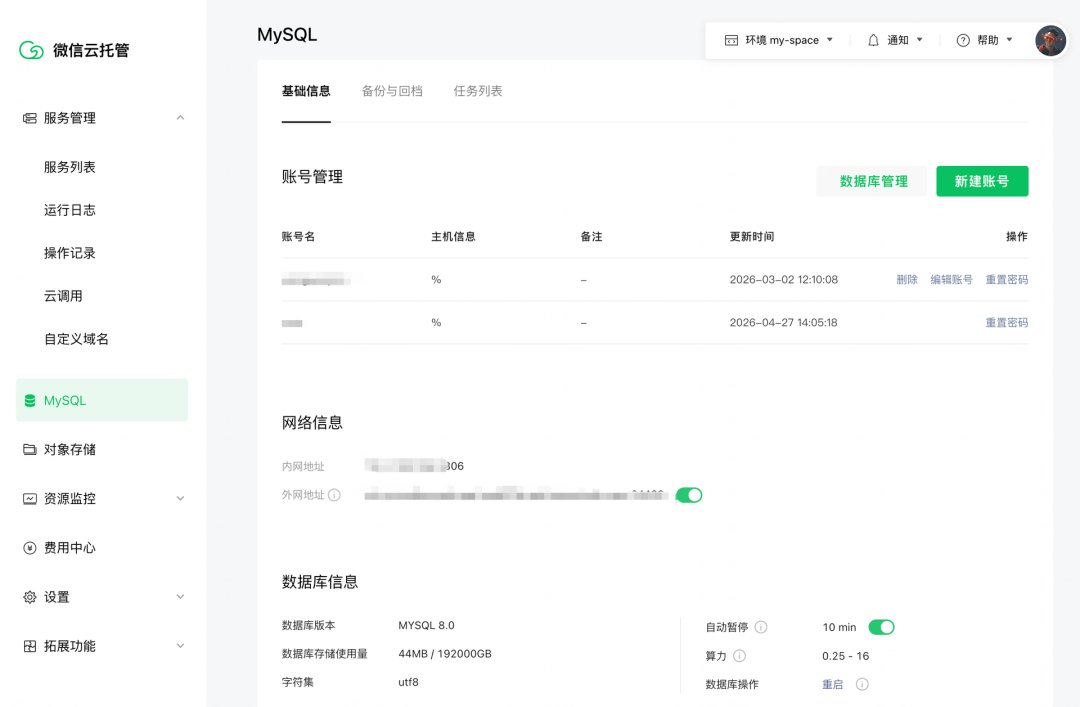Click info icon next to 自动暂停
1080x707 pixels.
tap(761, 627)
